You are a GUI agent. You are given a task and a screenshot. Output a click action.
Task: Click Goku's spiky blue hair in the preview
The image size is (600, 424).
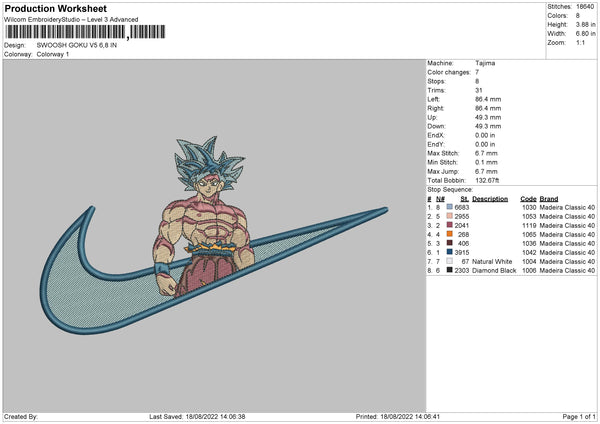209,163
